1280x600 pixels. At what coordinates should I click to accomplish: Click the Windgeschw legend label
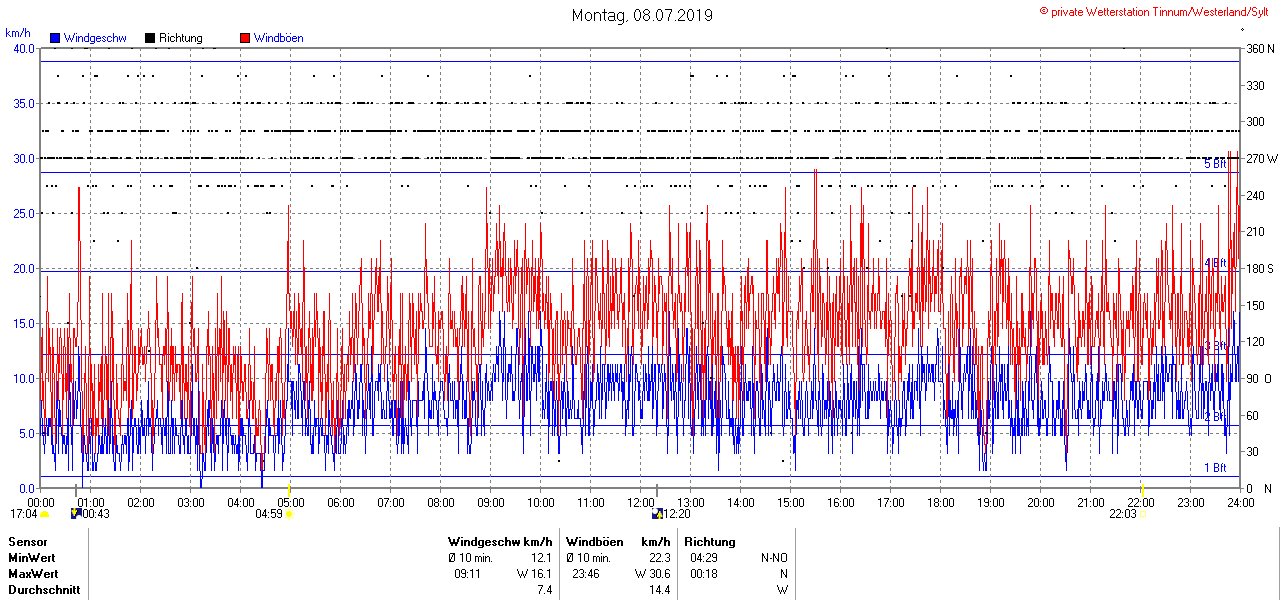(x=95, y=38)
